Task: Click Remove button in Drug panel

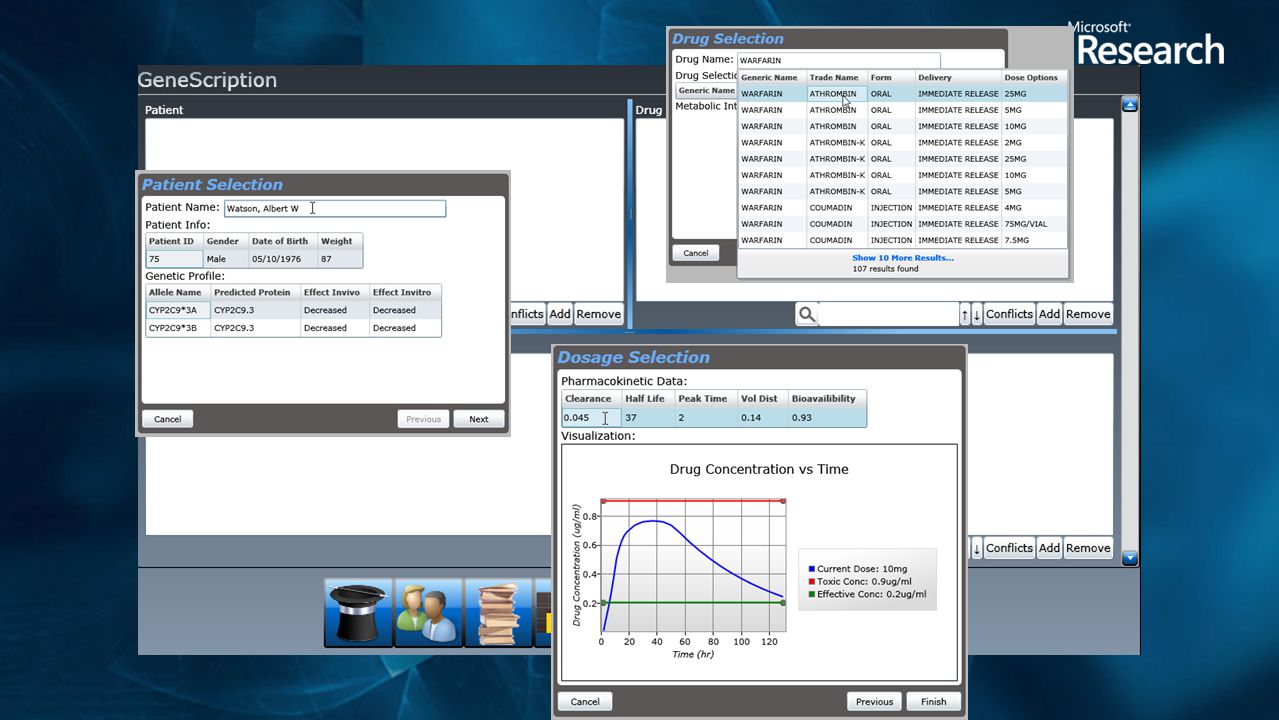Action: tap(1088, 314)
